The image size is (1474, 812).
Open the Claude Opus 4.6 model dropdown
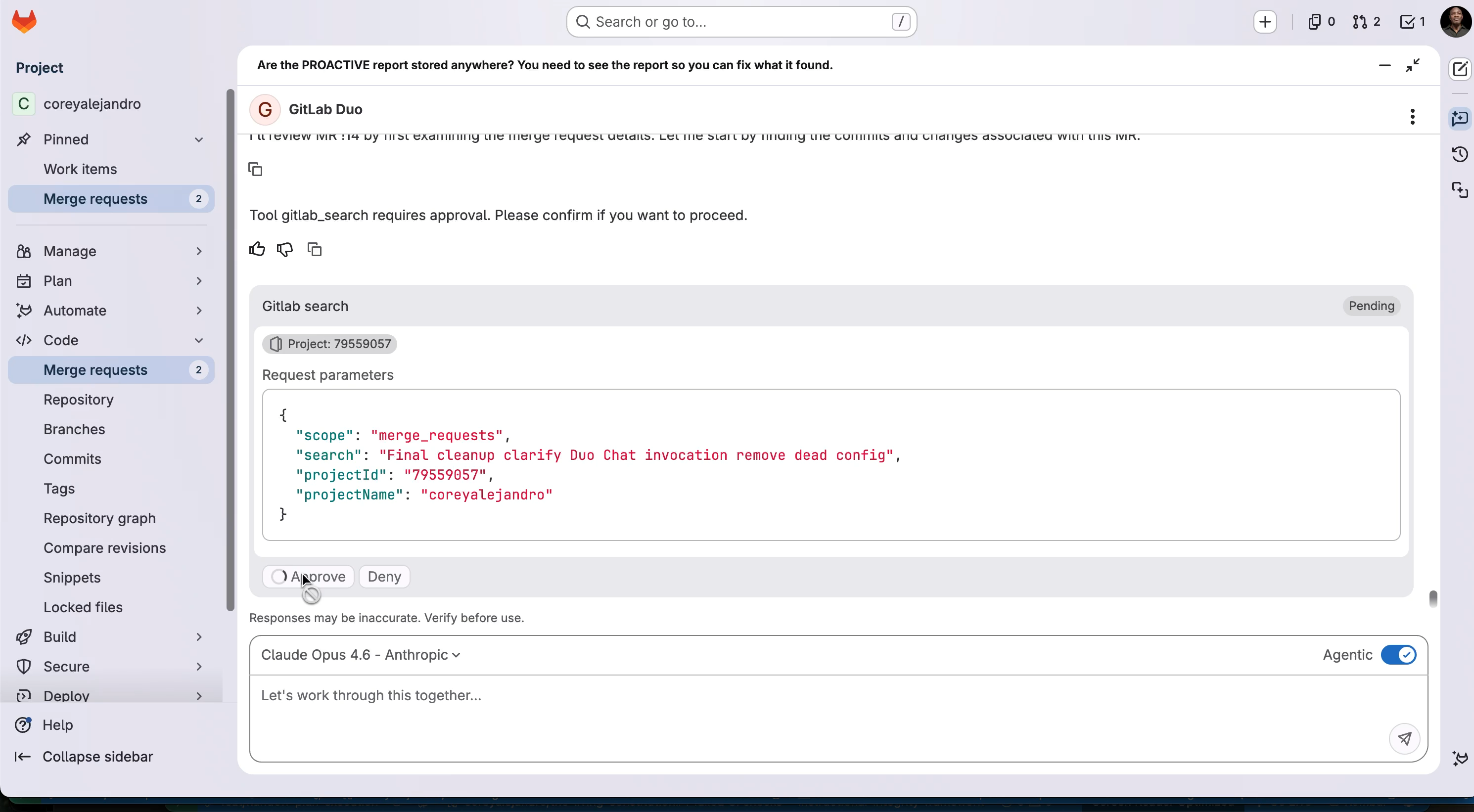tap(361, 655)
